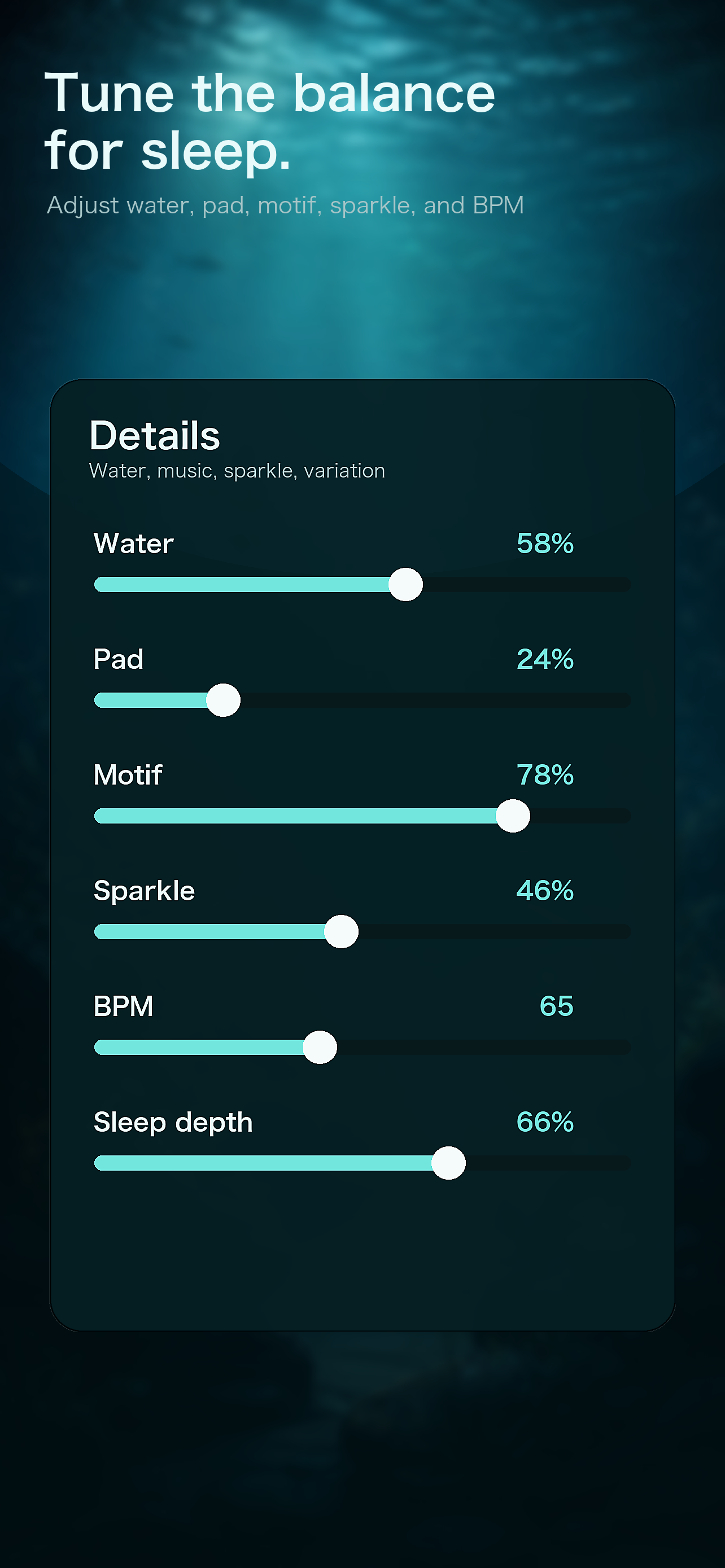Click the Pad slider handle

click(224, 700)
